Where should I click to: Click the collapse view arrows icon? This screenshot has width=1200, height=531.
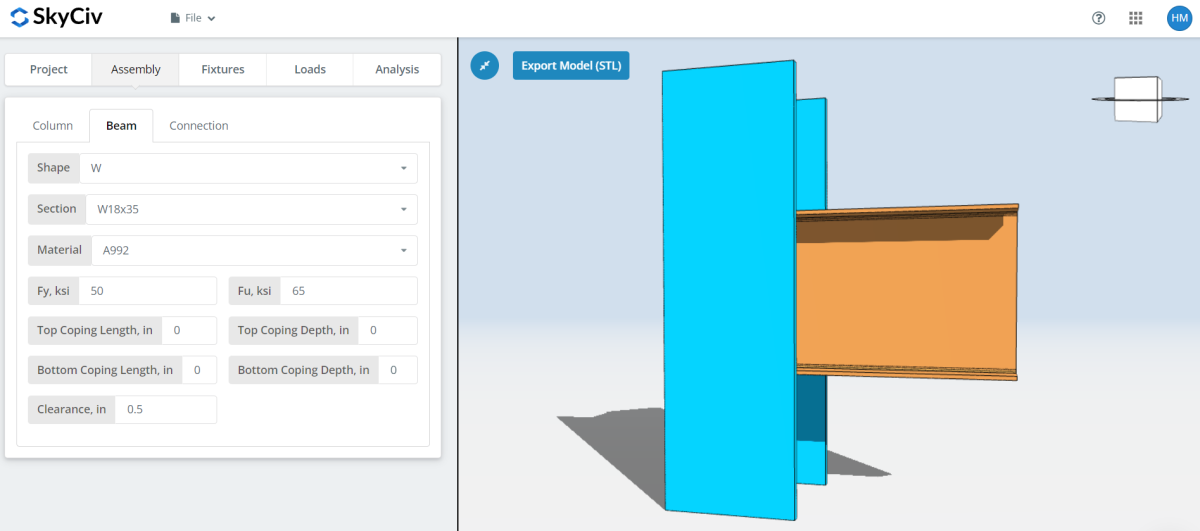tap(485, 66)
